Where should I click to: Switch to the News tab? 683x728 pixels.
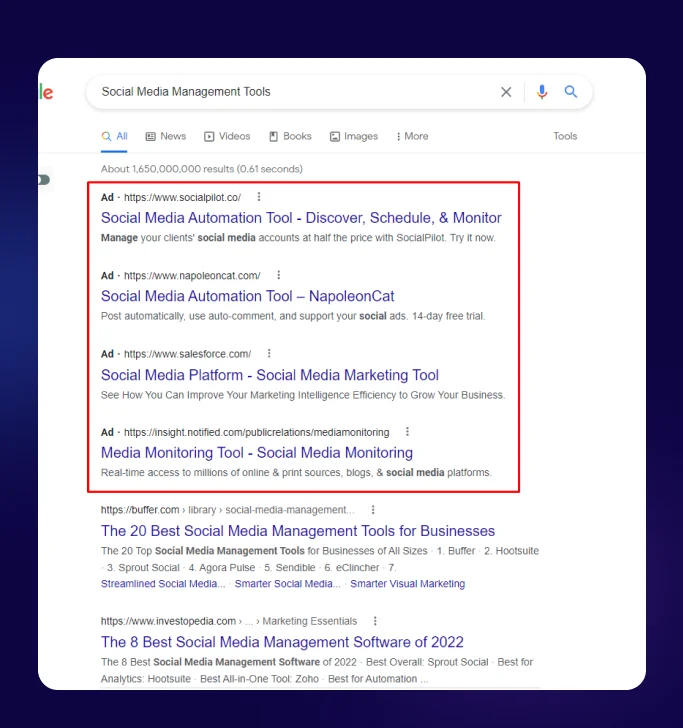point(166,136)
